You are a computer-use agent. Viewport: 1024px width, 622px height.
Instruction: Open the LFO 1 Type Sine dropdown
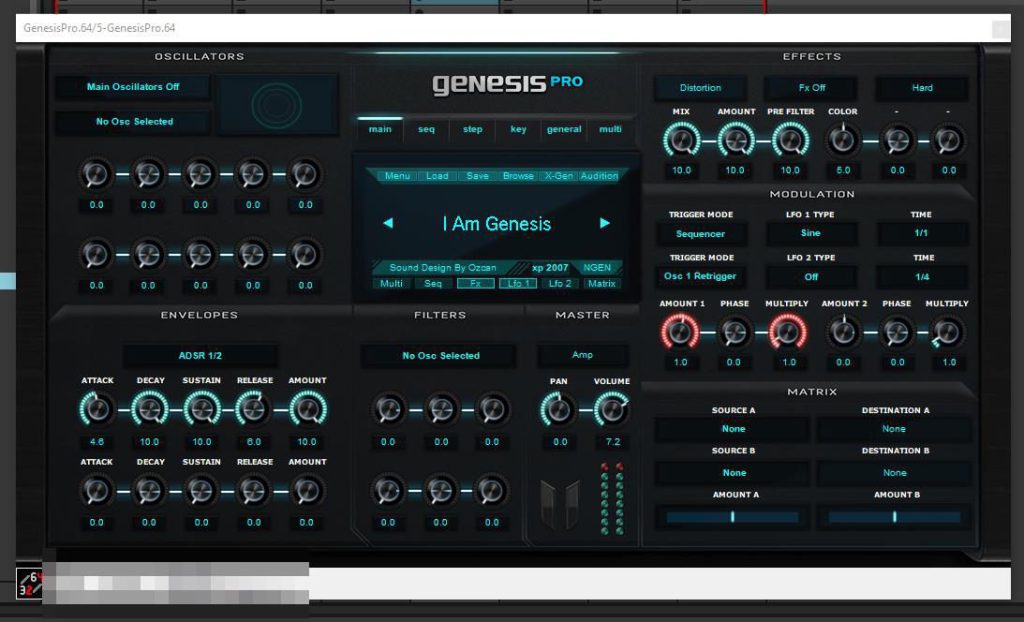click(x=811, y=233)
